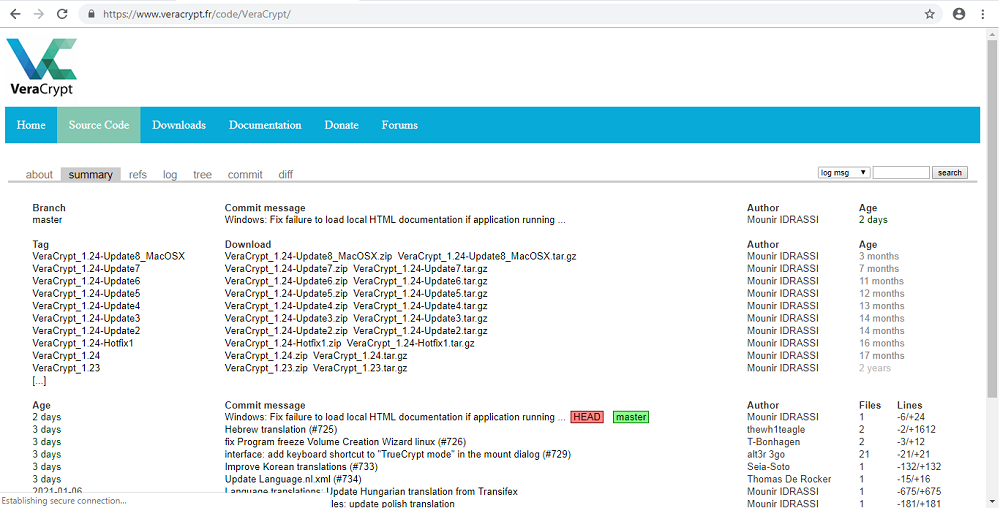Open the VeraCrypt_1.24-Update3 tag link
This screenshot has height=508, width=1000.
click(86, 319)
